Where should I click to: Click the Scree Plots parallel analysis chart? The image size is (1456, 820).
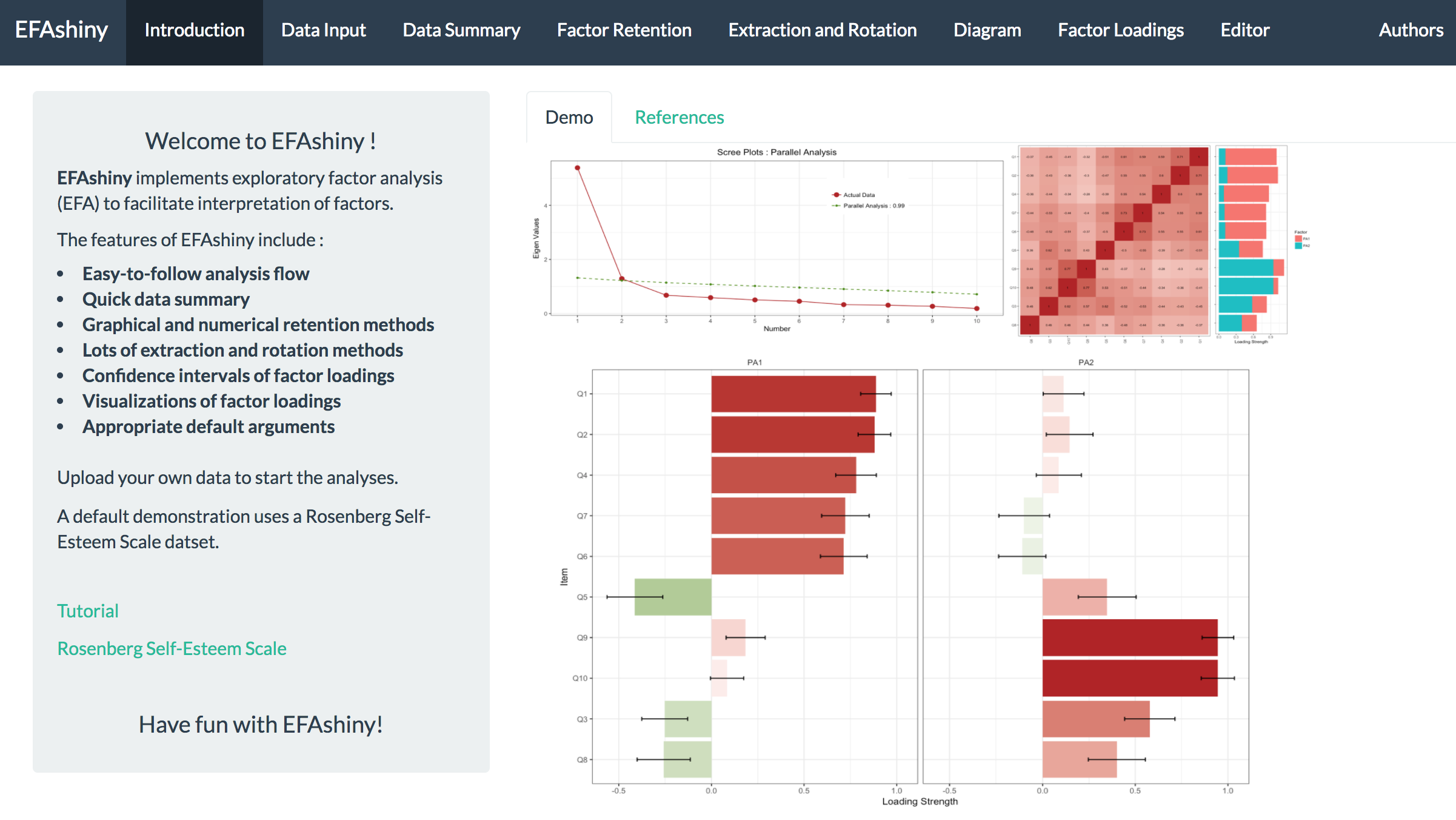[x=776, y=240]
